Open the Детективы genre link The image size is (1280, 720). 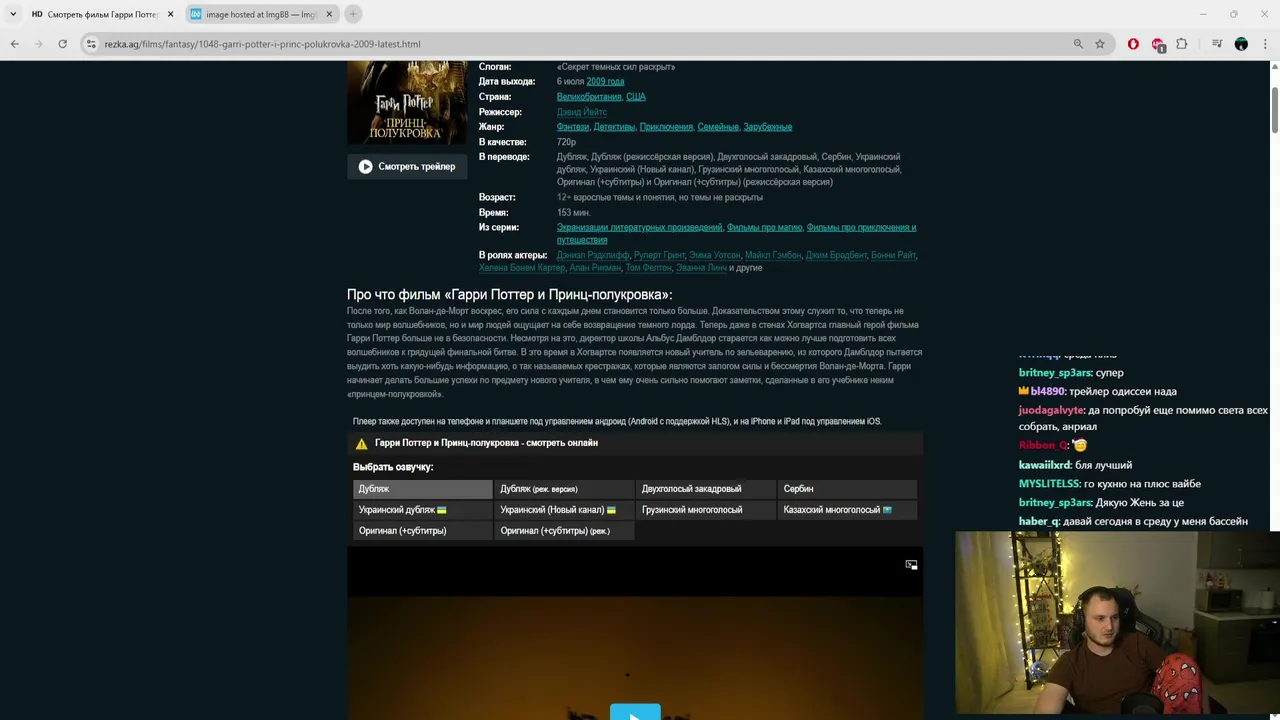click(614, 127)
